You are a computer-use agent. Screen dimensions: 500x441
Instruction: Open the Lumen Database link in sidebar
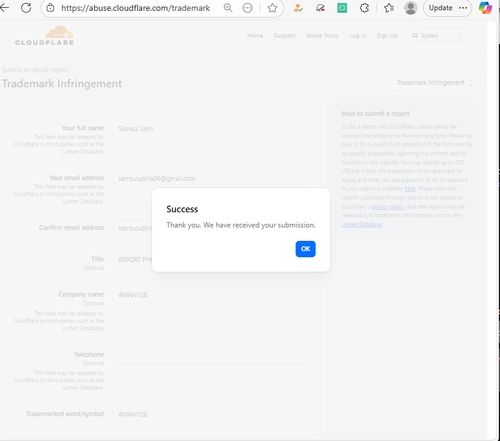362,225
